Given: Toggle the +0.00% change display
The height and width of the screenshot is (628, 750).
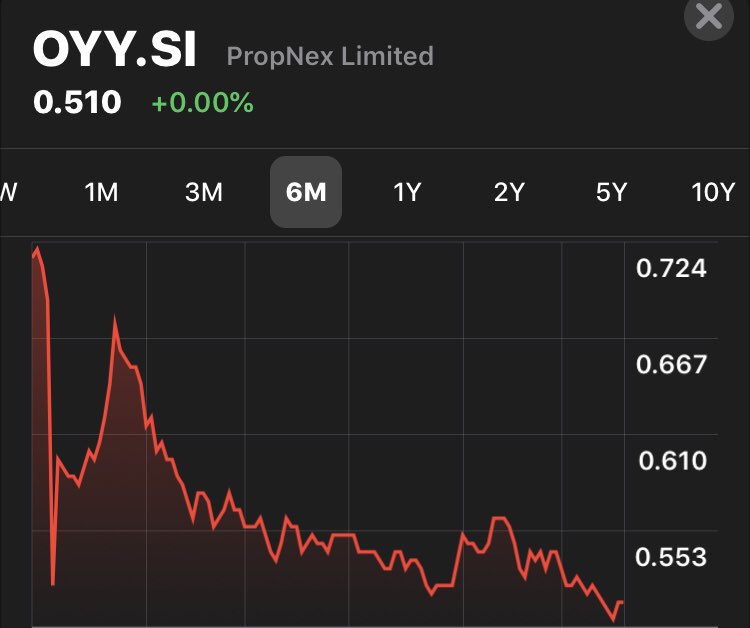Looking at the screenshot, I should pos(202,102).
